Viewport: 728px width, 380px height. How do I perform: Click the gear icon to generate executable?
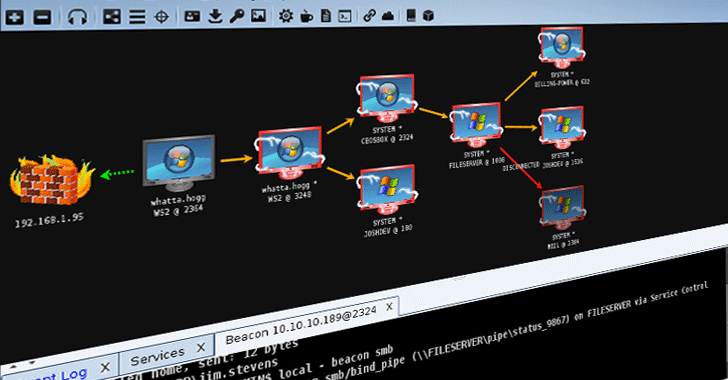click(286, 16)
